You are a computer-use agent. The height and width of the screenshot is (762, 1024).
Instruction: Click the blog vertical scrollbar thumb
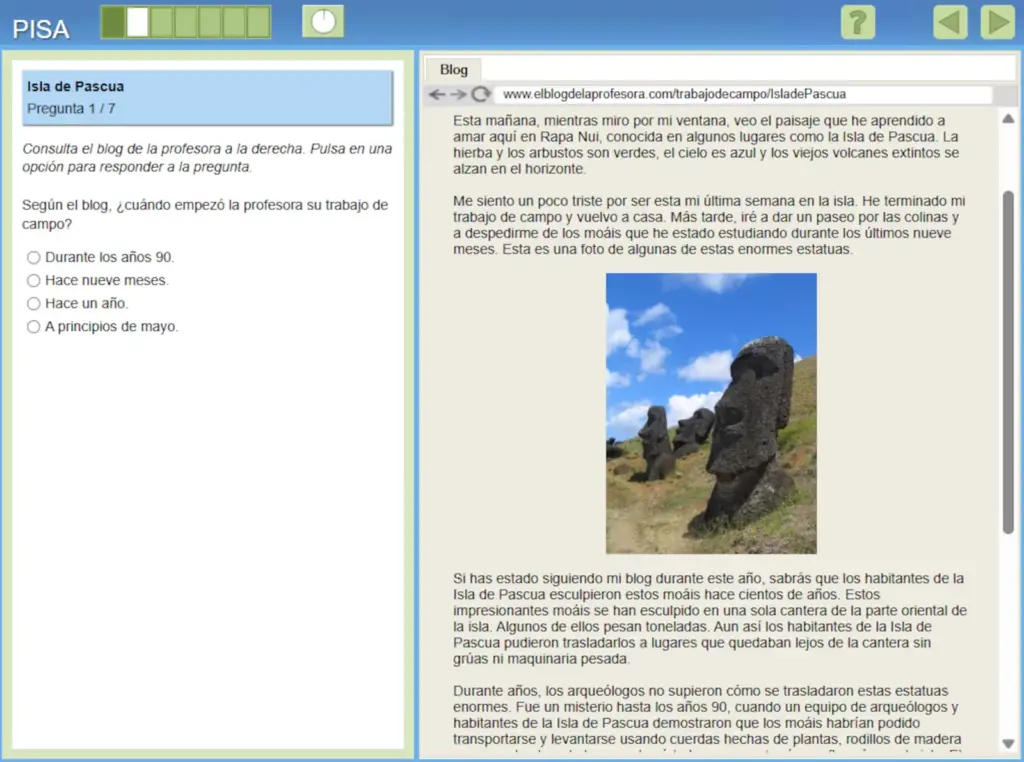point(1008,362)
